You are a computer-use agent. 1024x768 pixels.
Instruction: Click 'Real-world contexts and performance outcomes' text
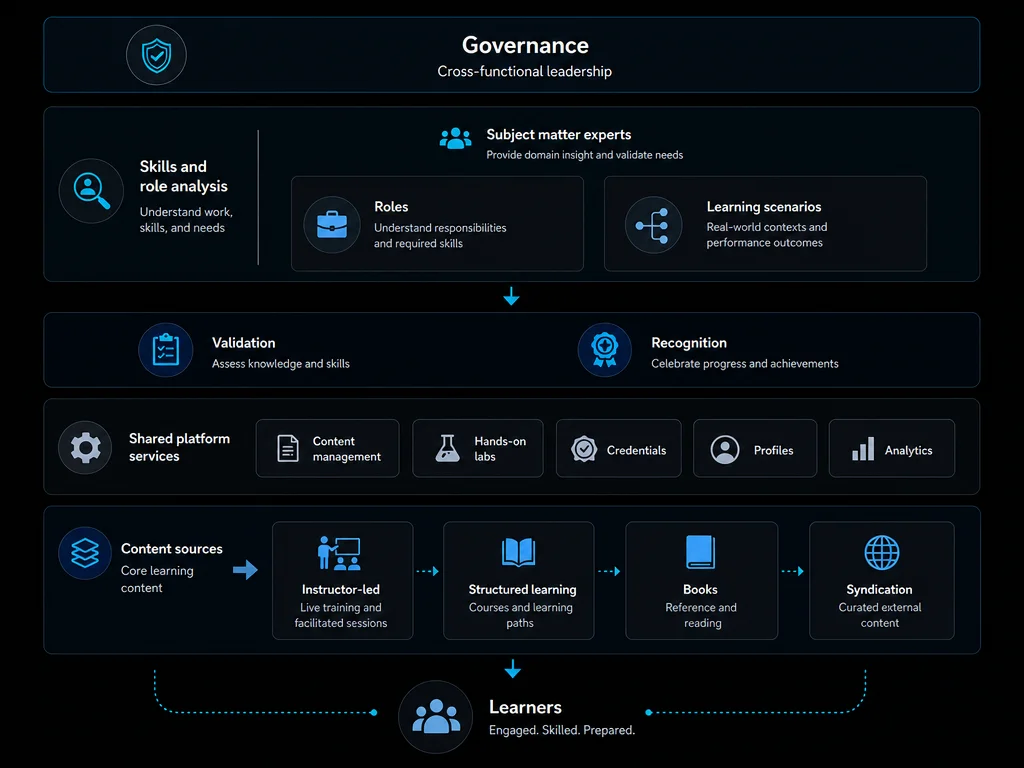[x=767, y=235]
